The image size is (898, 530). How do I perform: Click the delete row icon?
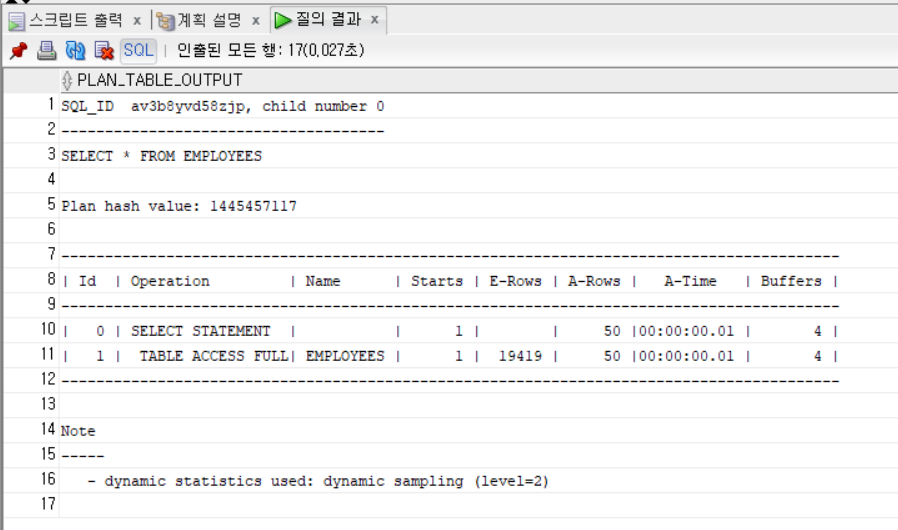pyautogui.click(x=104, y=50)
